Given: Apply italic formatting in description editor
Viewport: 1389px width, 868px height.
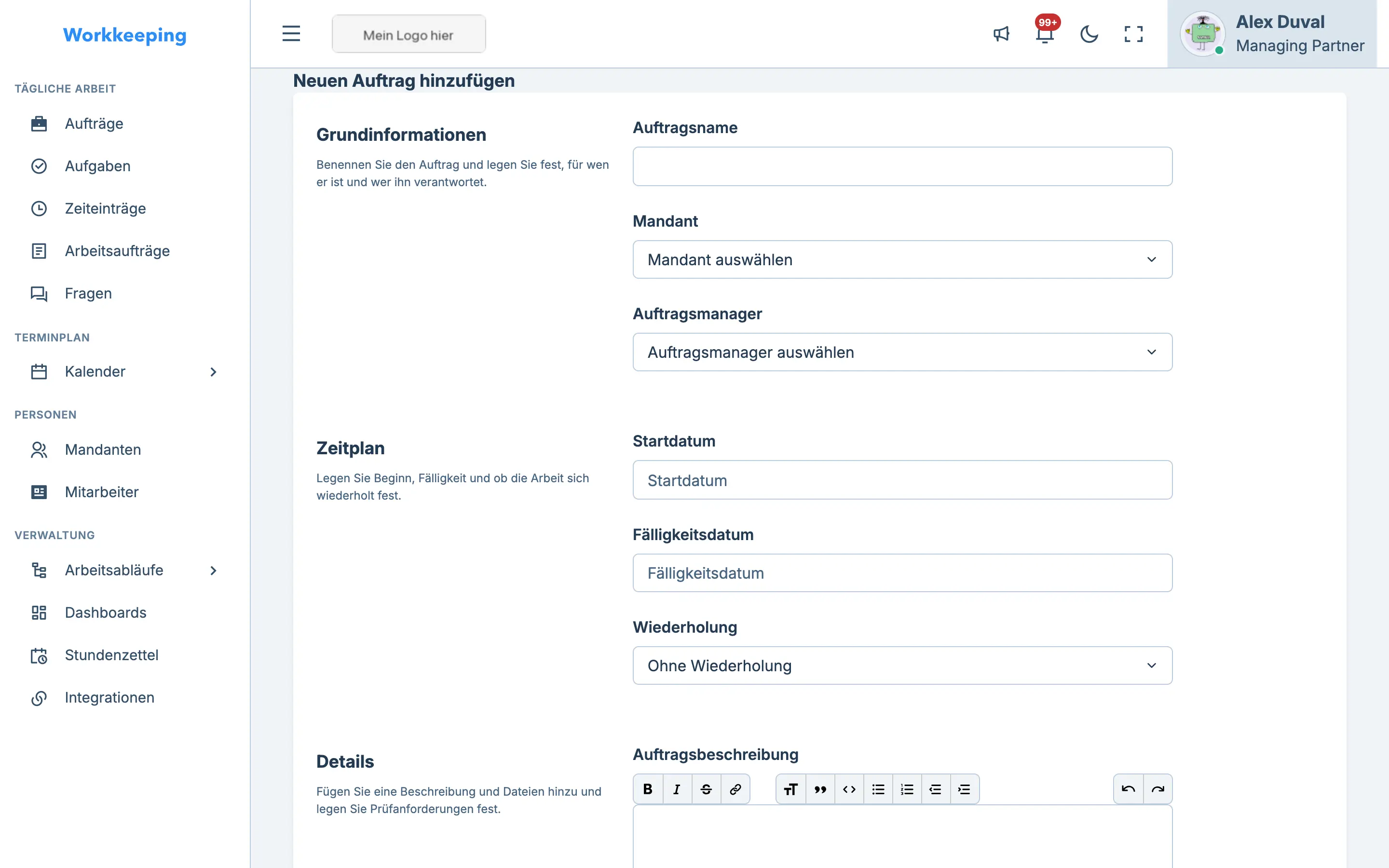Looking at the screenshot, I should (x=677, y=789).
